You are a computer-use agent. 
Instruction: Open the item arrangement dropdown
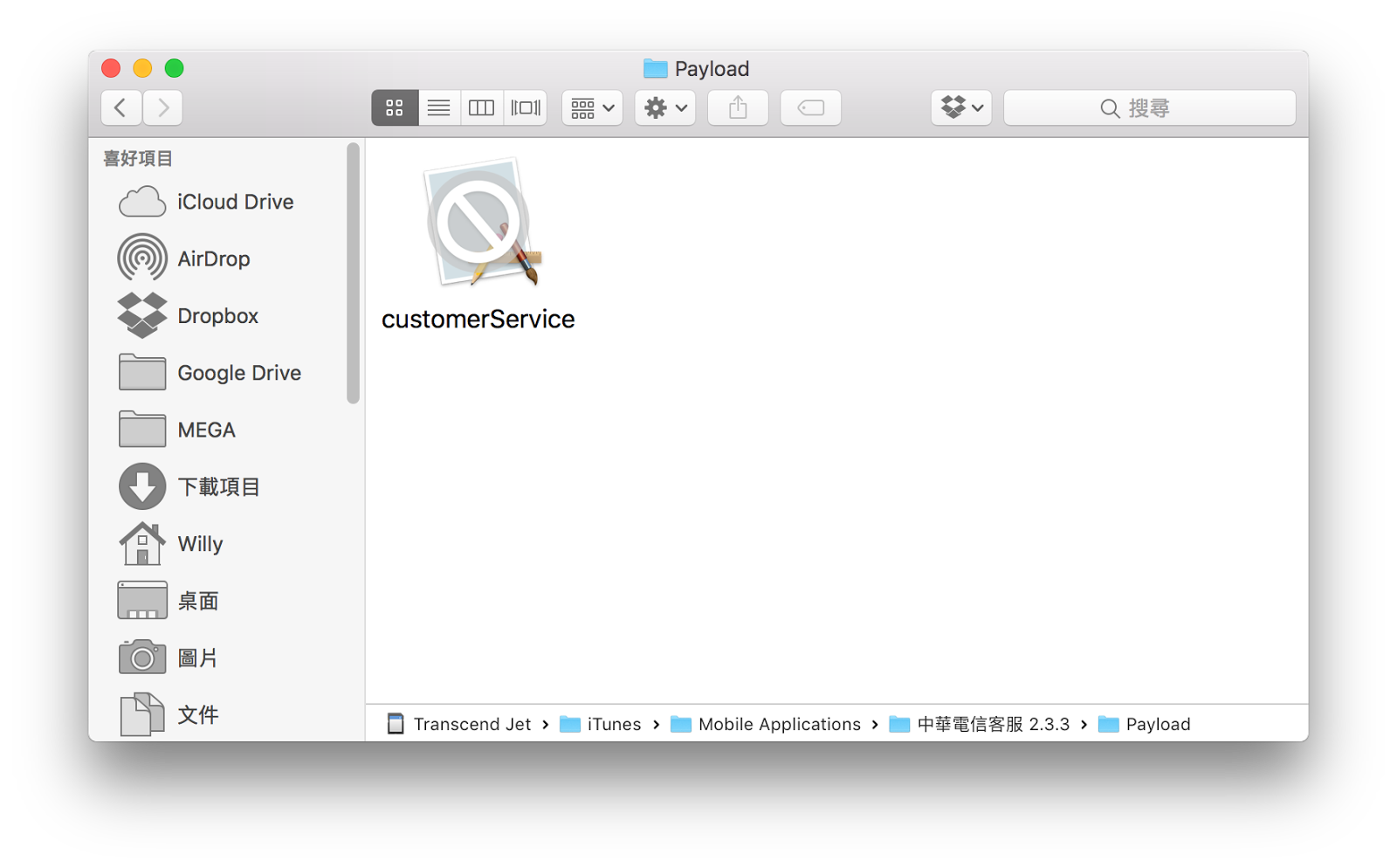[x=592, y=108]
